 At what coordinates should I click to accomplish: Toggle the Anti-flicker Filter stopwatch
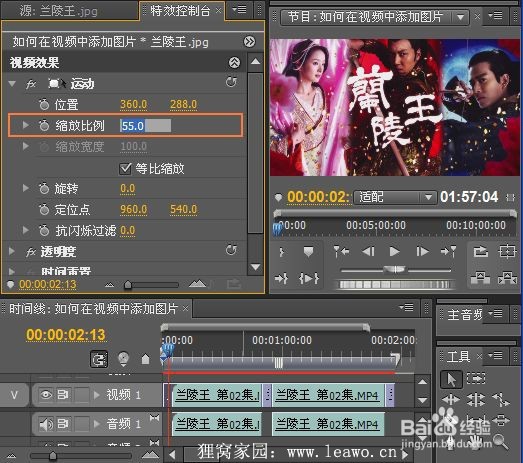[x=44, y=230]
